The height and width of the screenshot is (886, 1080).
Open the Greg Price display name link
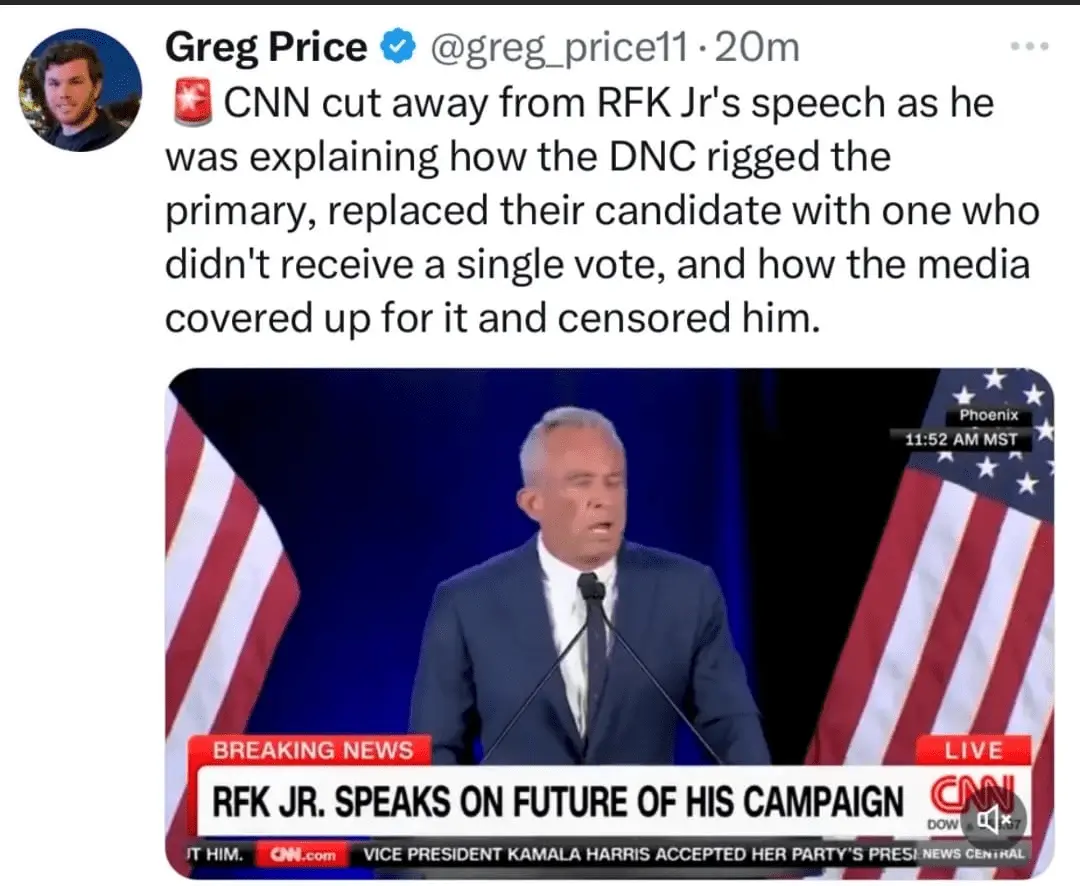click(x=265, y=46)
